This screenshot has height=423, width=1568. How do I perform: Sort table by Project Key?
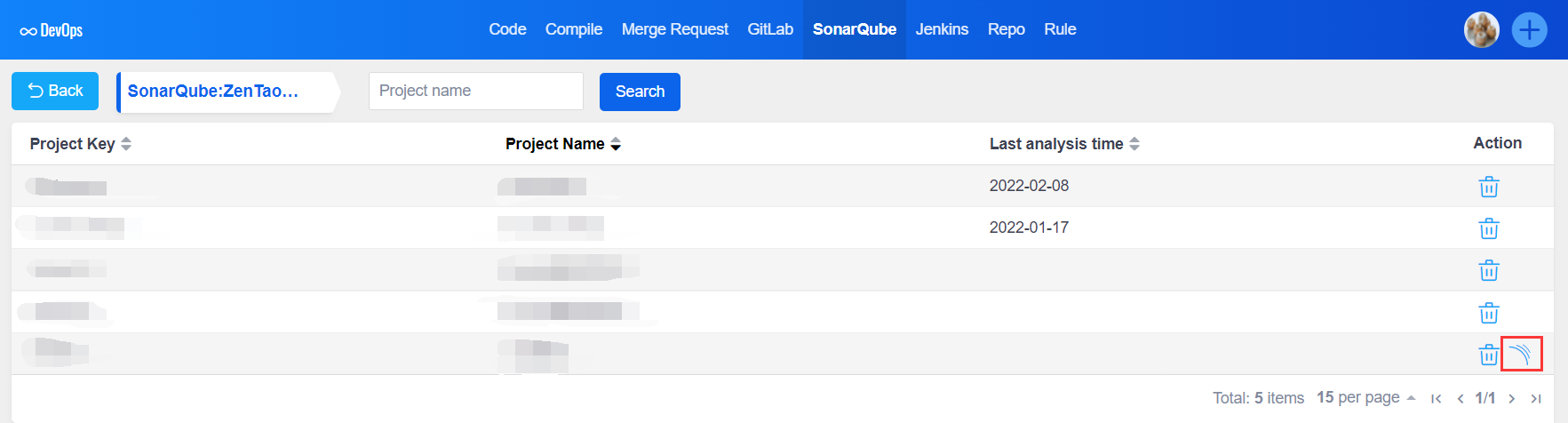(x=126, y=144)
